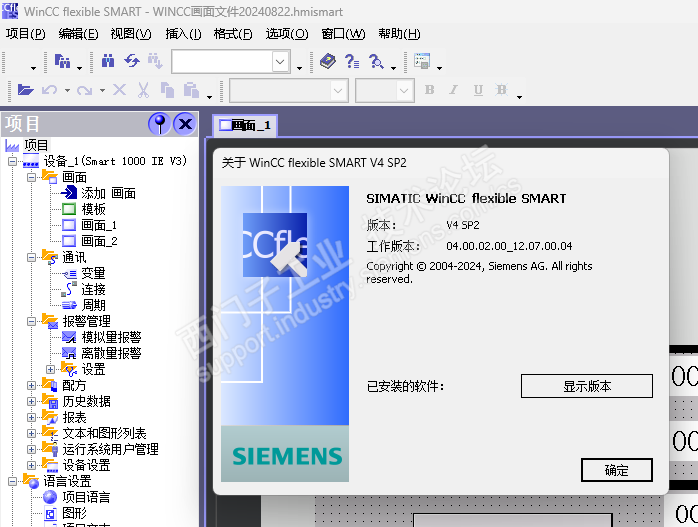698x527 pixels.
Task: Collapse the 通讯 folder node
Action: pos(31,257)
